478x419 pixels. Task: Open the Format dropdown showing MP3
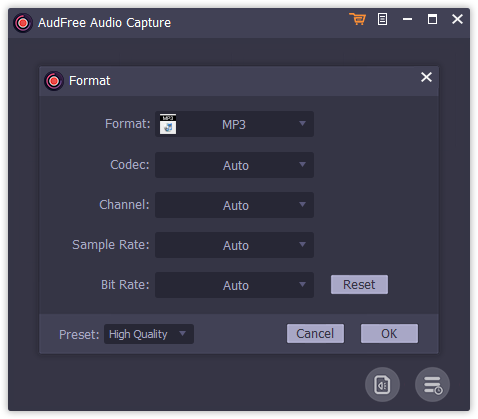[x=234, y=124]
